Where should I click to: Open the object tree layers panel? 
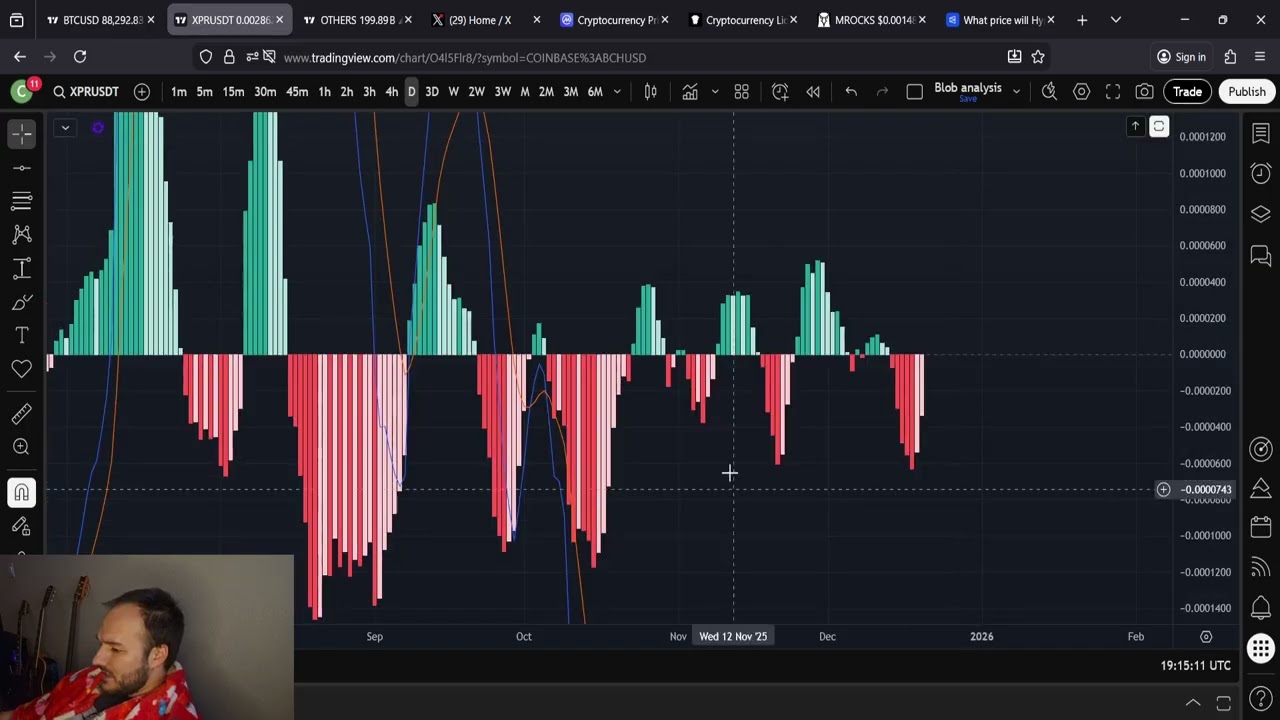click(1260, 214)
